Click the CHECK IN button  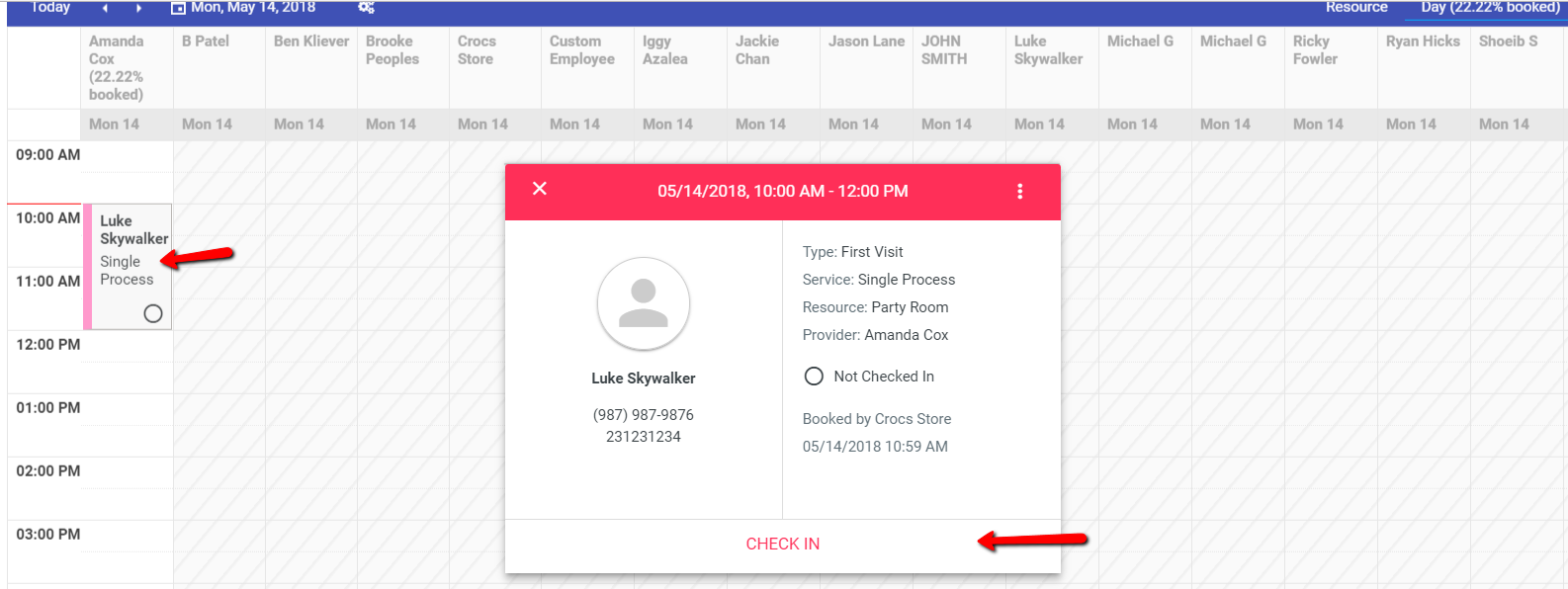pyautogui.click(x=783, y=545)
